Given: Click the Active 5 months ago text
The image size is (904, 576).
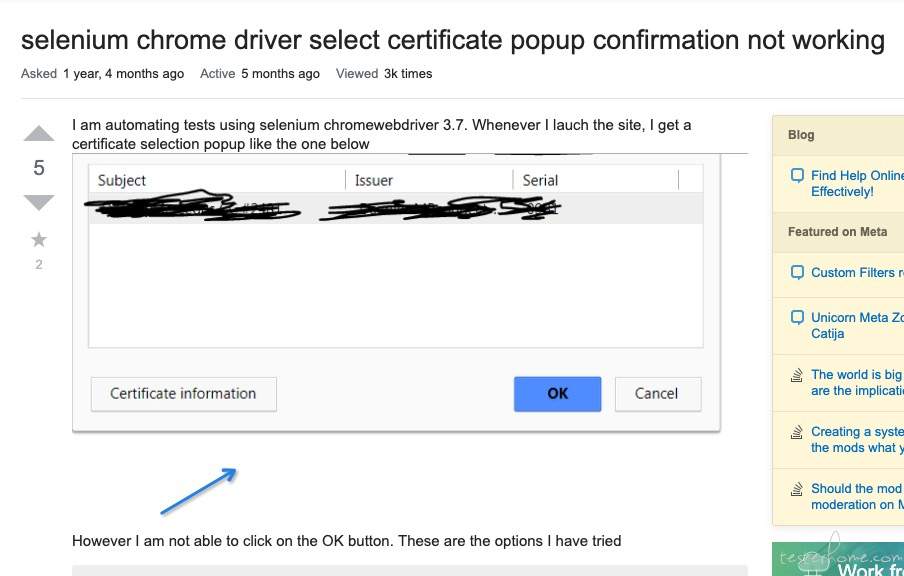Looking at the screenshot, I should pos(259,74).
